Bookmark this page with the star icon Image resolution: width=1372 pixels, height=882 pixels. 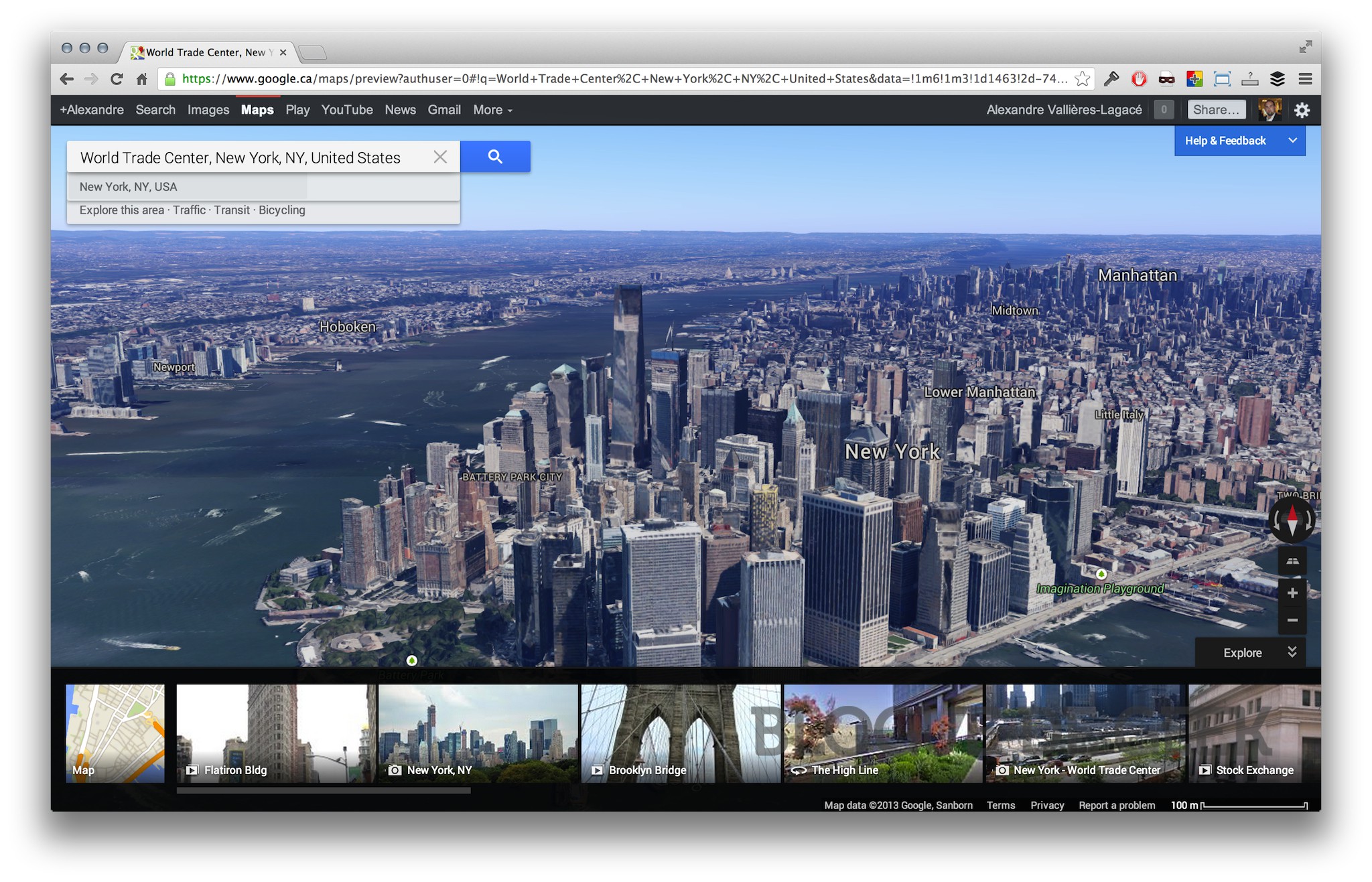coord(1082,79)
